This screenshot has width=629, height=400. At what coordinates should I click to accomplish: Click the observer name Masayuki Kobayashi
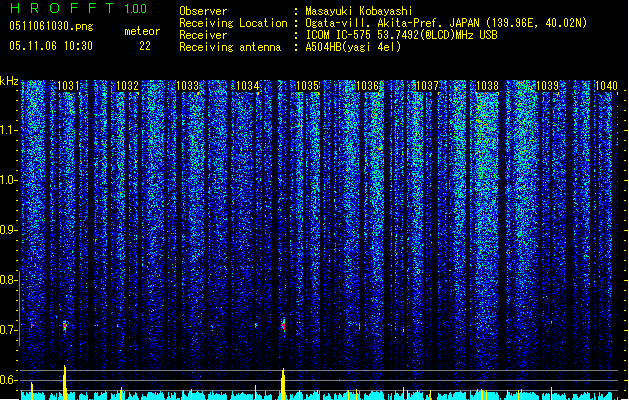pyautogui.click(x=359, y=11)
